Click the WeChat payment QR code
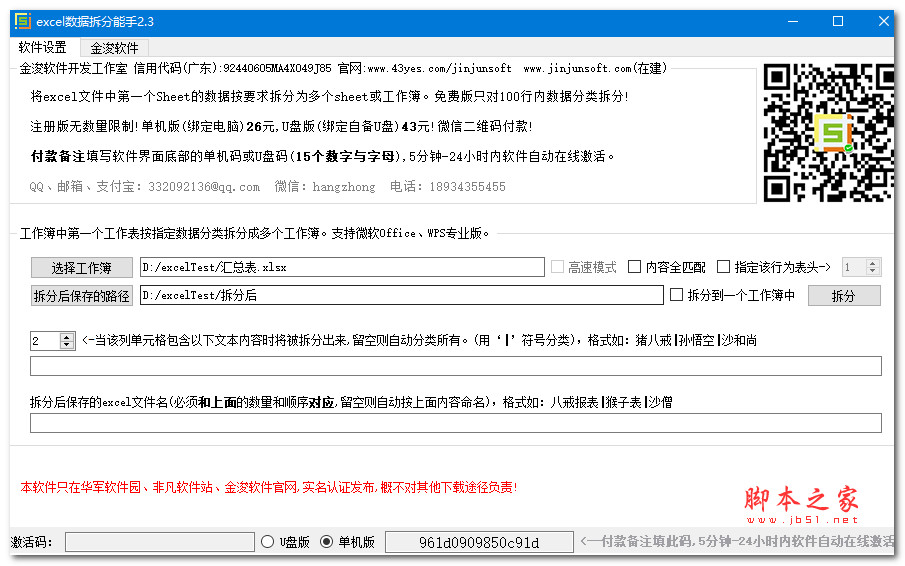This screenshot has width=905, height=566. pyautogui.click(x=828, y=132)
